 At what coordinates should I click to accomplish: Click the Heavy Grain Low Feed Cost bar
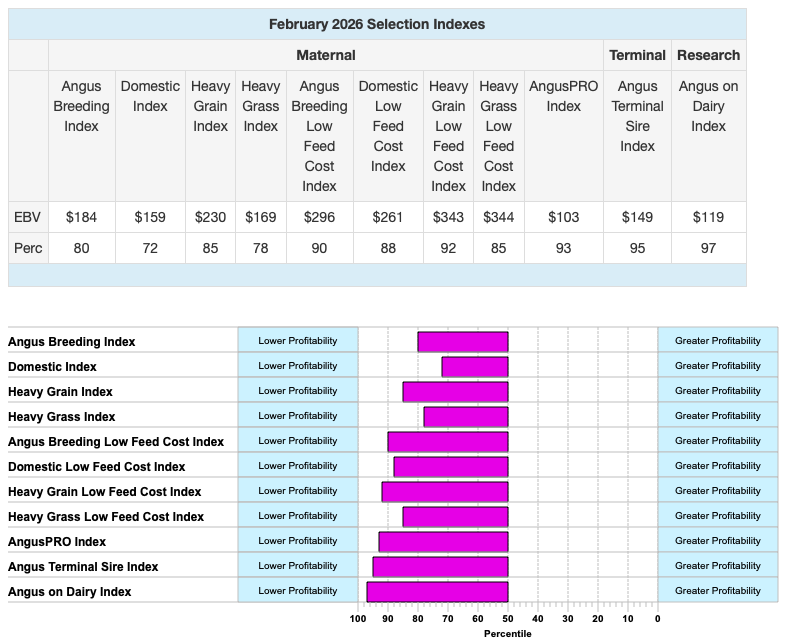(x=445, y=492)
